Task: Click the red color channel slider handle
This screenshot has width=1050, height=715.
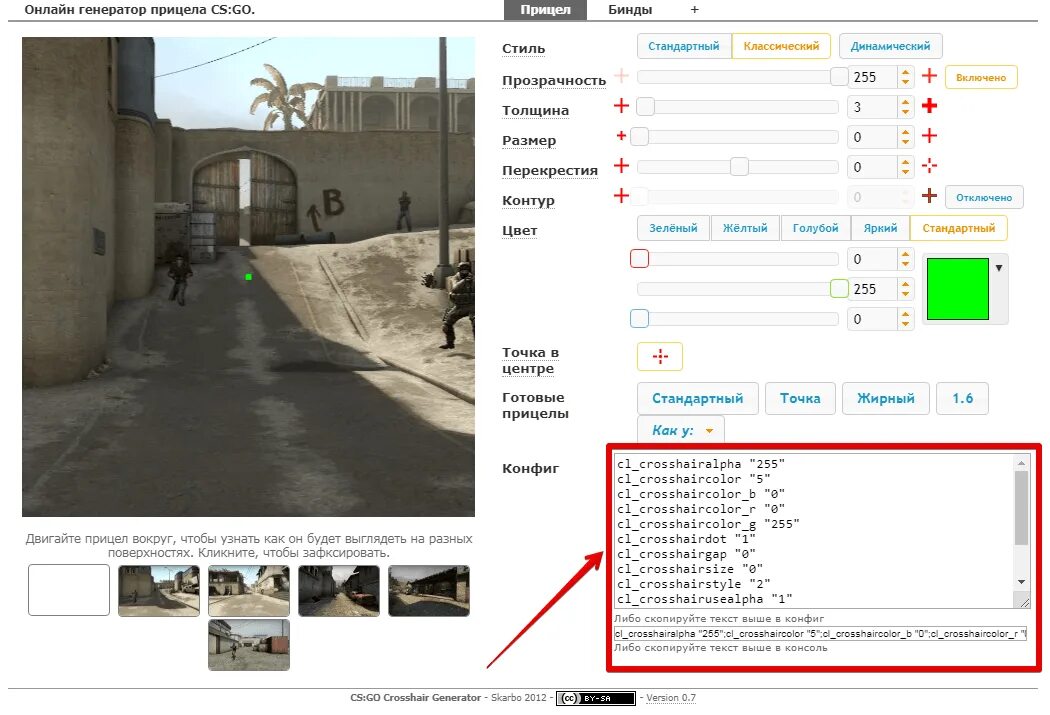Action: 640,258
